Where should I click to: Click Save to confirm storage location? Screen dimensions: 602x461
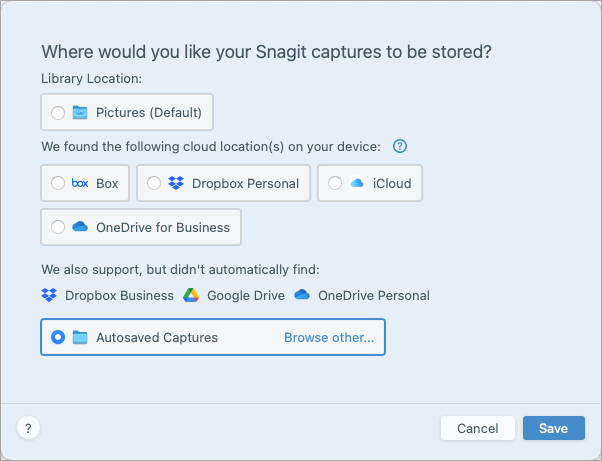point(553,428)
